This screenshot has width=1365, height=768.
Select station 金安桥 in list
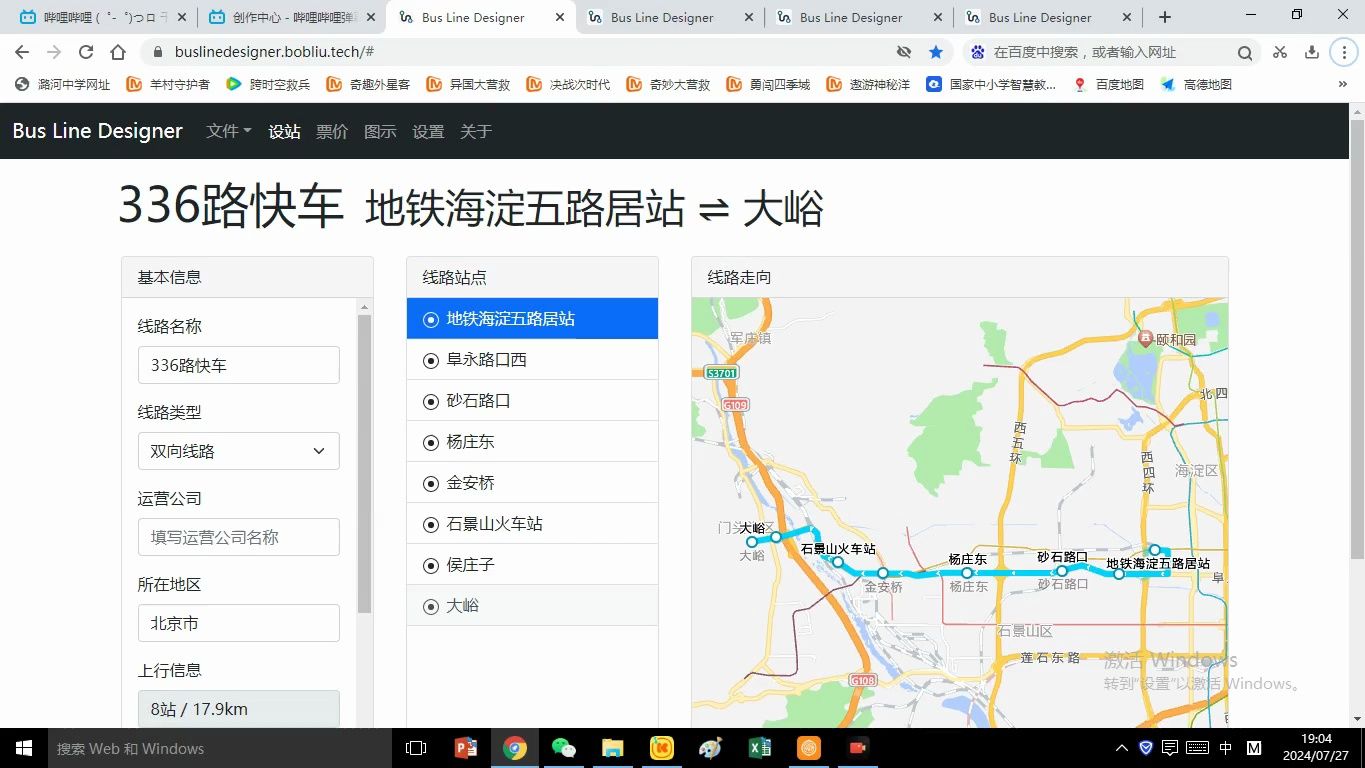[x=532, y=483]
